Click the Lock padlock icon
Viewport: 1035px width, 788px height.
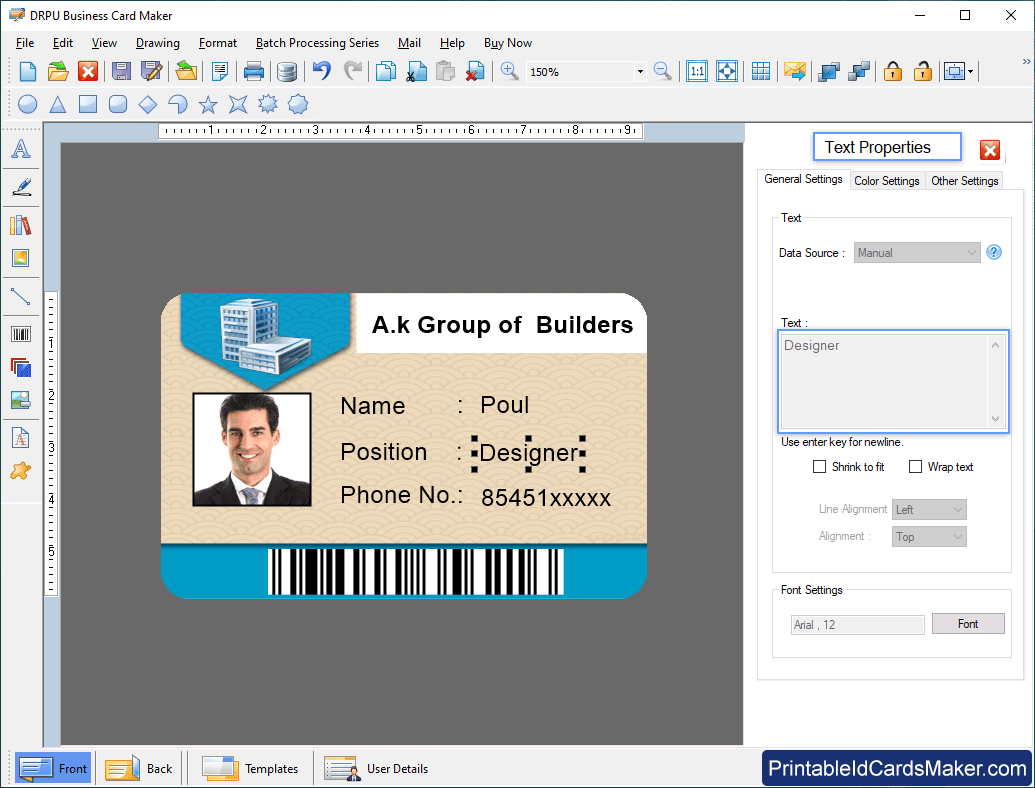tap(892, 71)
